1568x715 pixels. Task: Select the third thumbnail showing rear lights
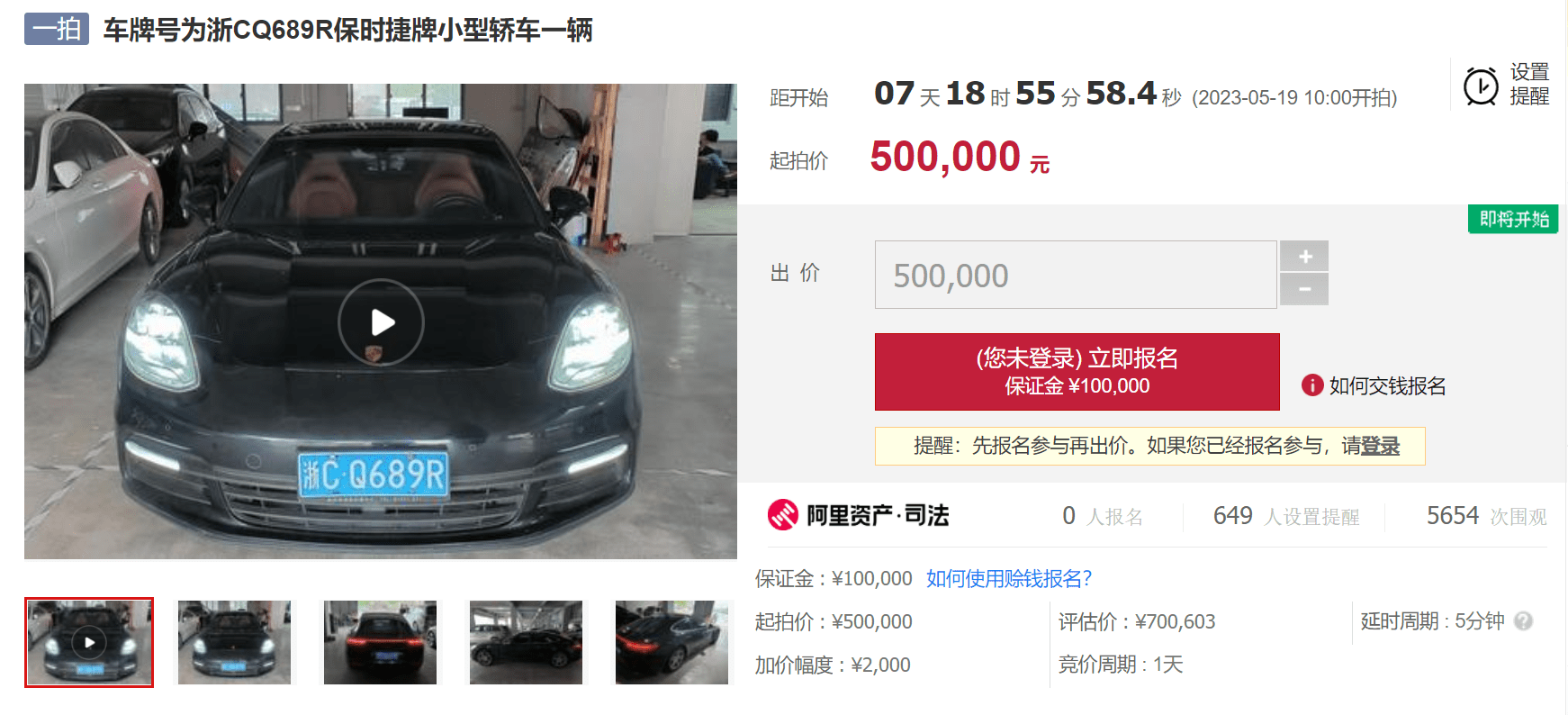[381, 642]
